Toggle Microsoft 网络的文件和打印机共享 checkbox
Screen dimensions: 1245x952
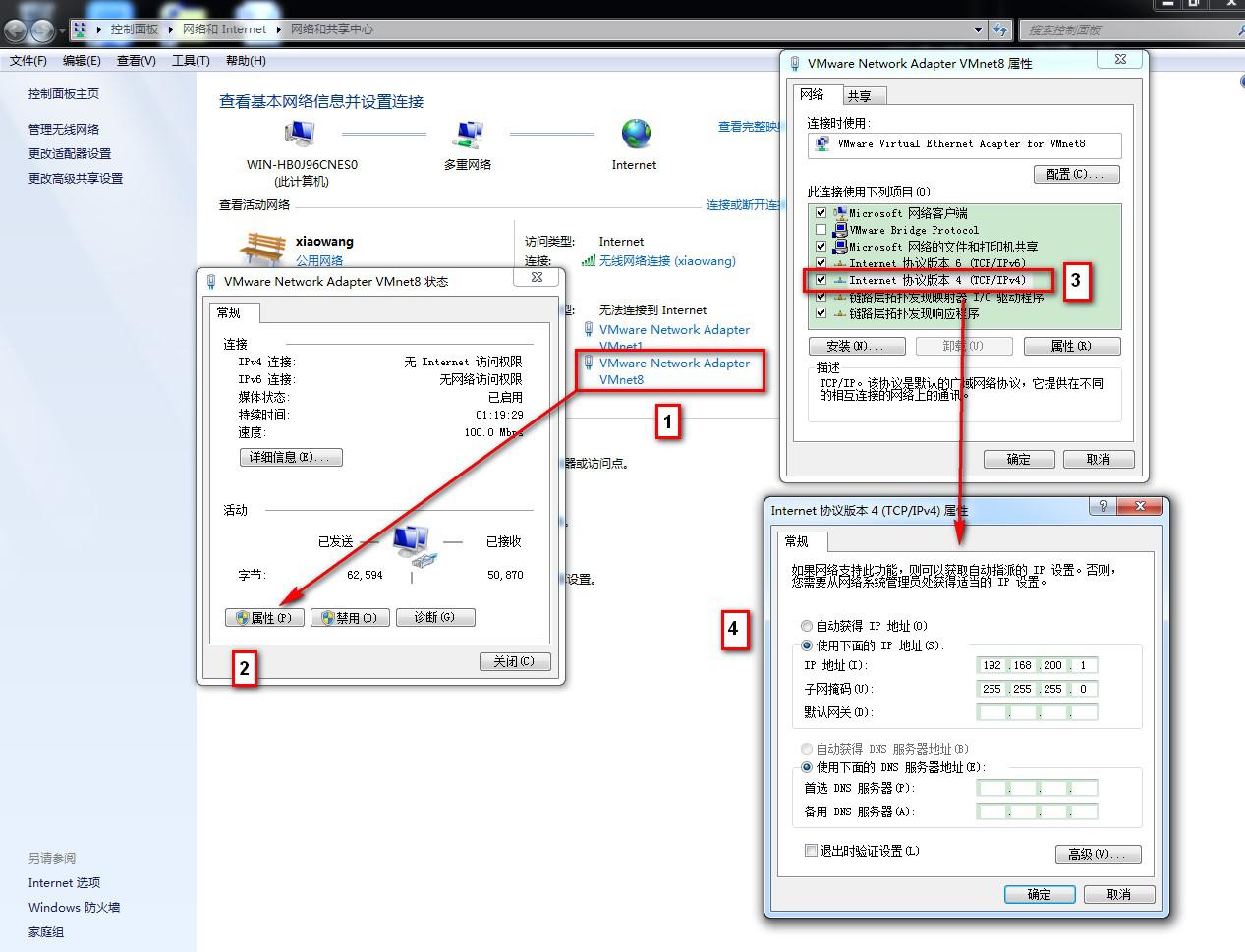tap(821, 246)
